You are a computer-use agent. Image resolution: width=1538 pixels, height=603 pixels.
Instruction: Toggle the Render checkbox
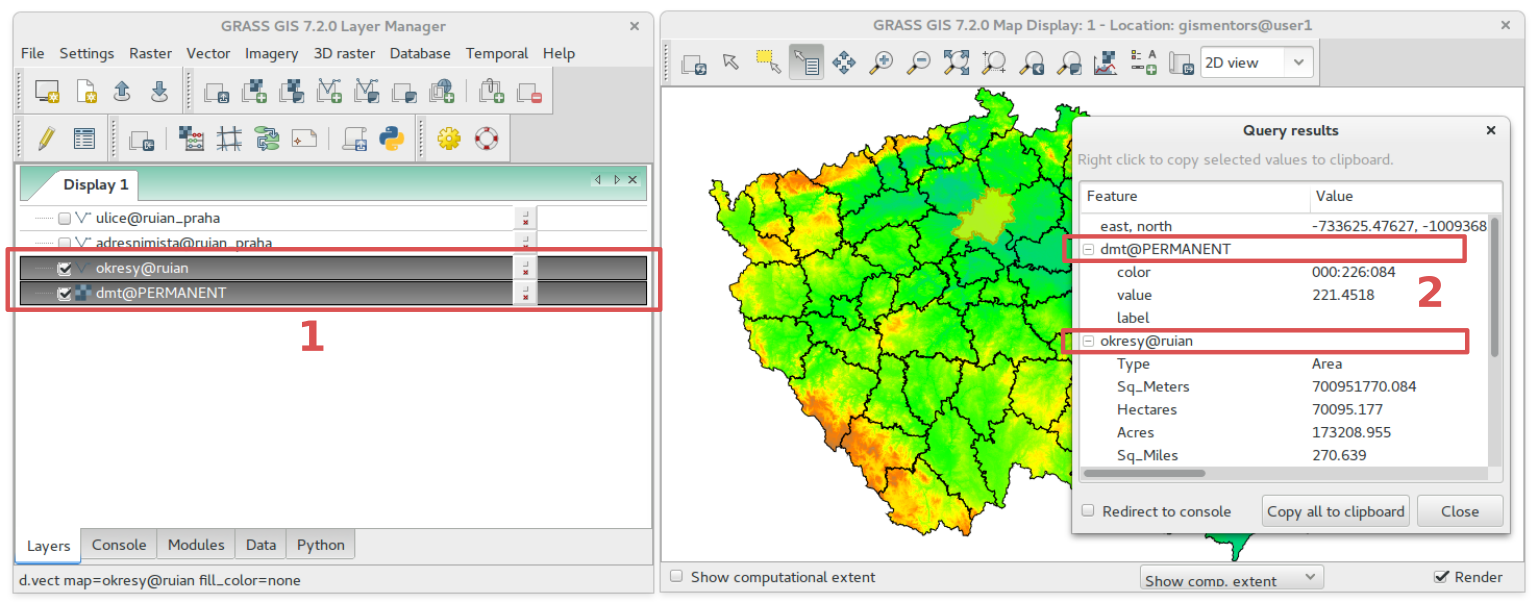[1441, 577]
